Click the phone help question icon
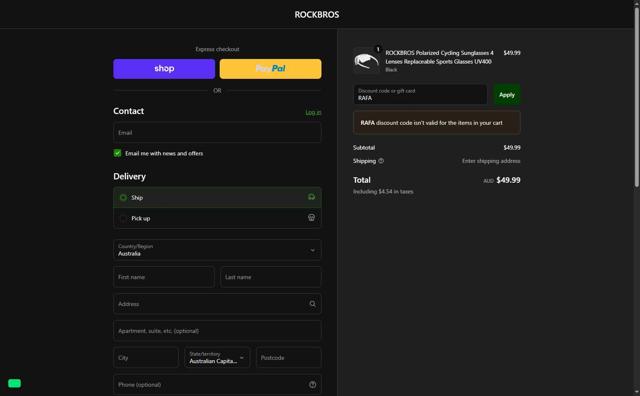The height and width of the screenshot is (396, 640). pos(312,385)
